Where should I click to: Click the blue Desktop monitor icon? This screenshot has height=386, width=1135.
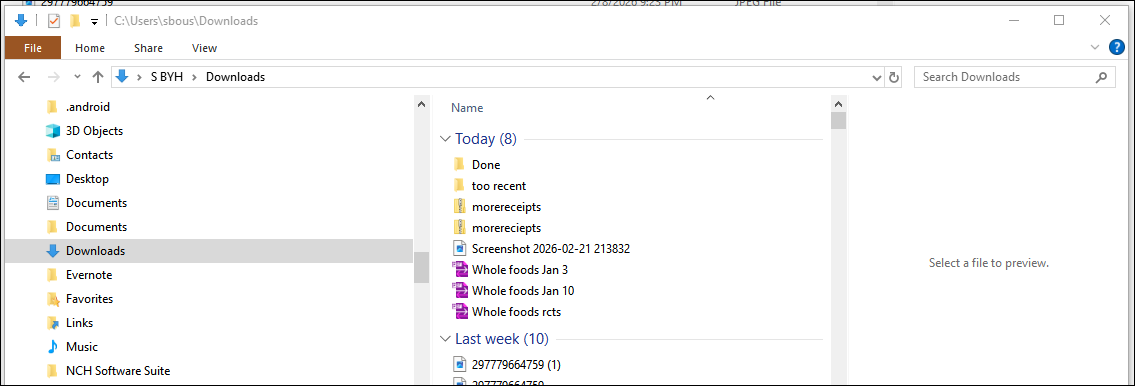(x=52, y=179)
